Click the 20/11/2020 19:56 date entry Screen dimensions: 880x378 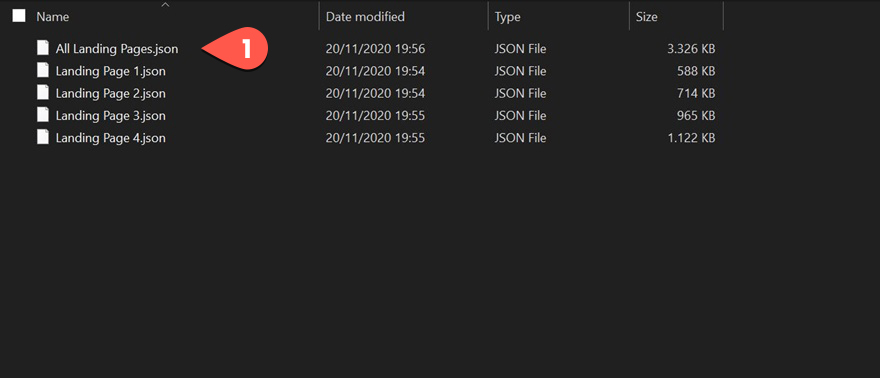pyautogui.click(x=375, y=49)
